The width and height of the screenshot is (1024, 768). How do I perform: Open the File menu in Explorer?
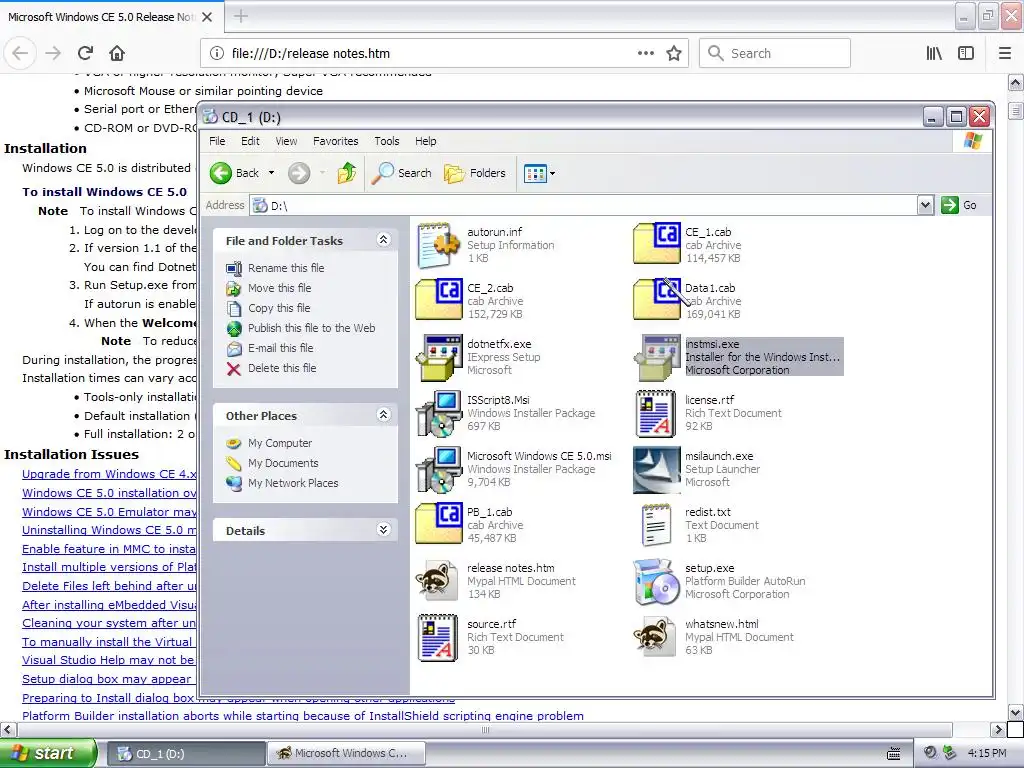point(217,141)
